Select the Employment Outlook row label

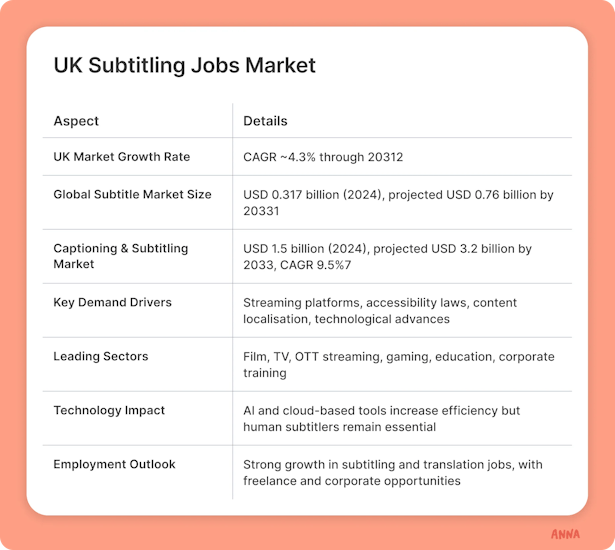[114, 464]
